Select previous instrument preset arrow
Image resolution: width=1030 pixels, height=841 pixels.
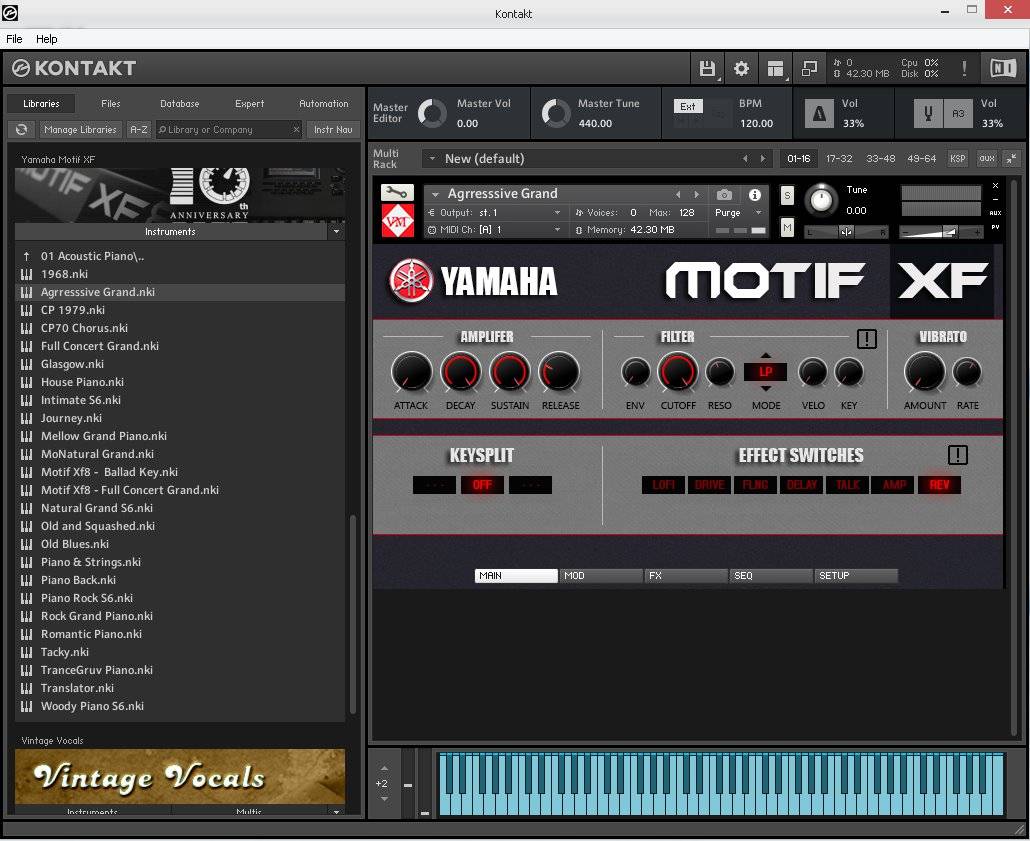point(678,194)
